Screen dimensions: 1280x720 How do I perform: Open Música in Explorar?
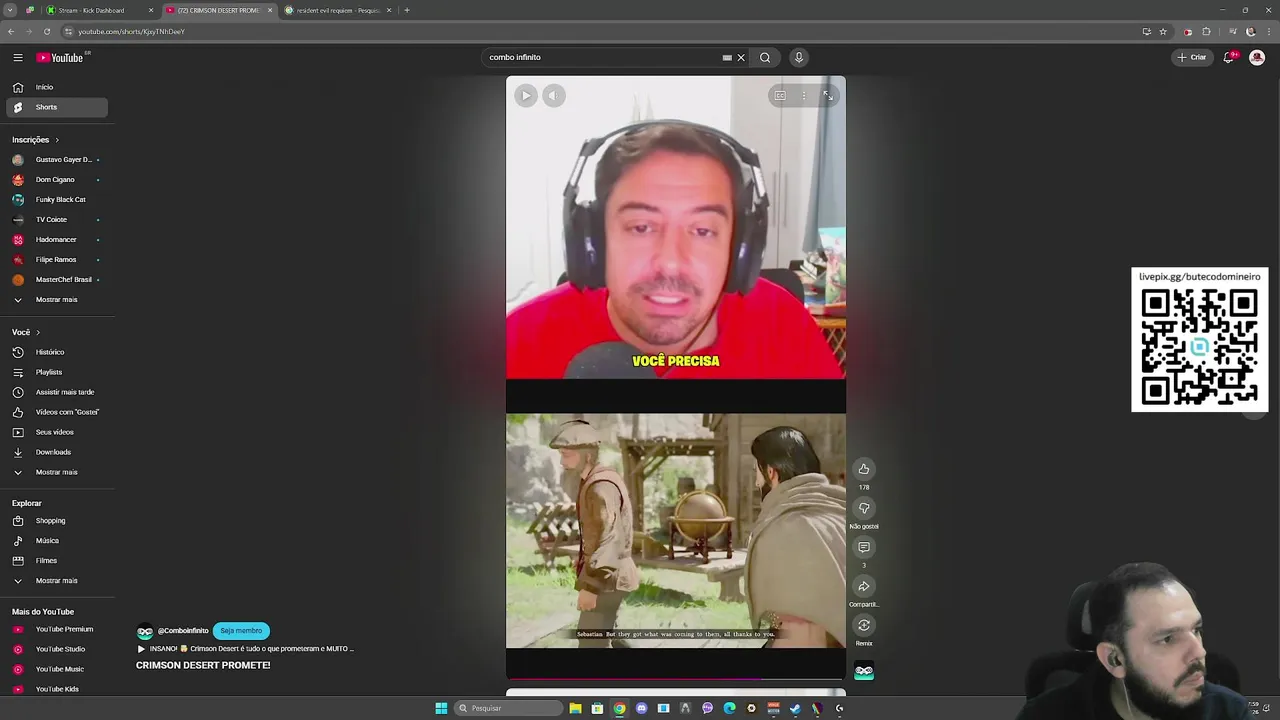(x=58, y=541)
